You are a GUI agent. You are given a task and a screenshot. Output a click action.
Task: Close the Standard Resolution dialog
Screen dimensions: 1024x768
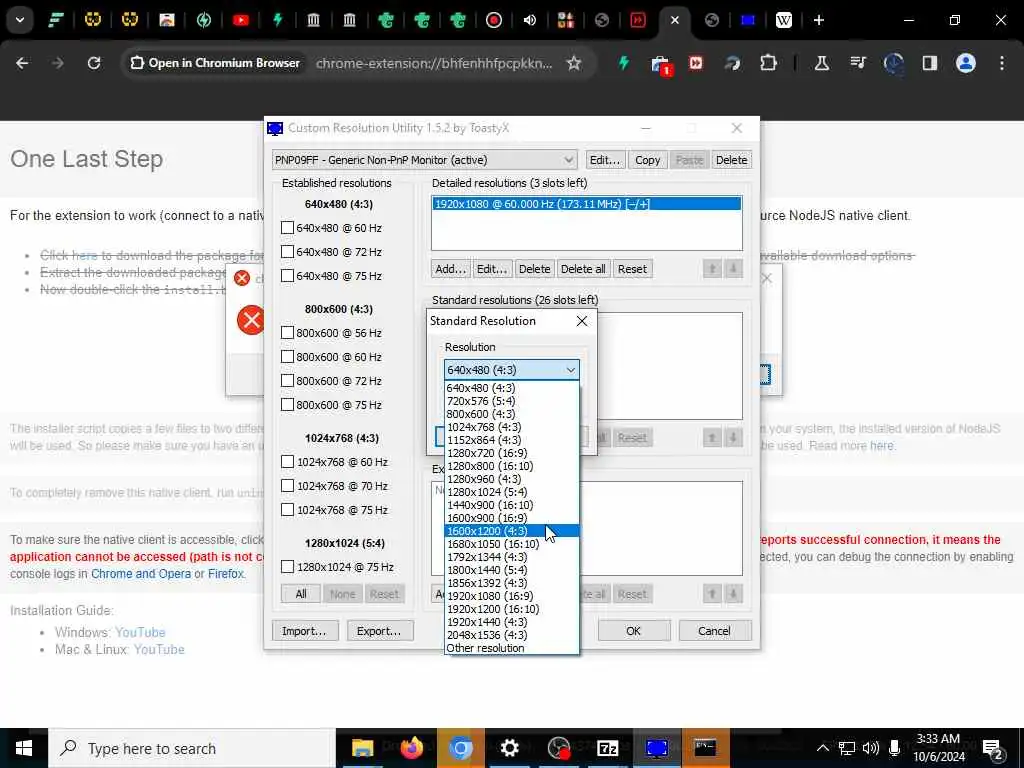click(581, 321)
